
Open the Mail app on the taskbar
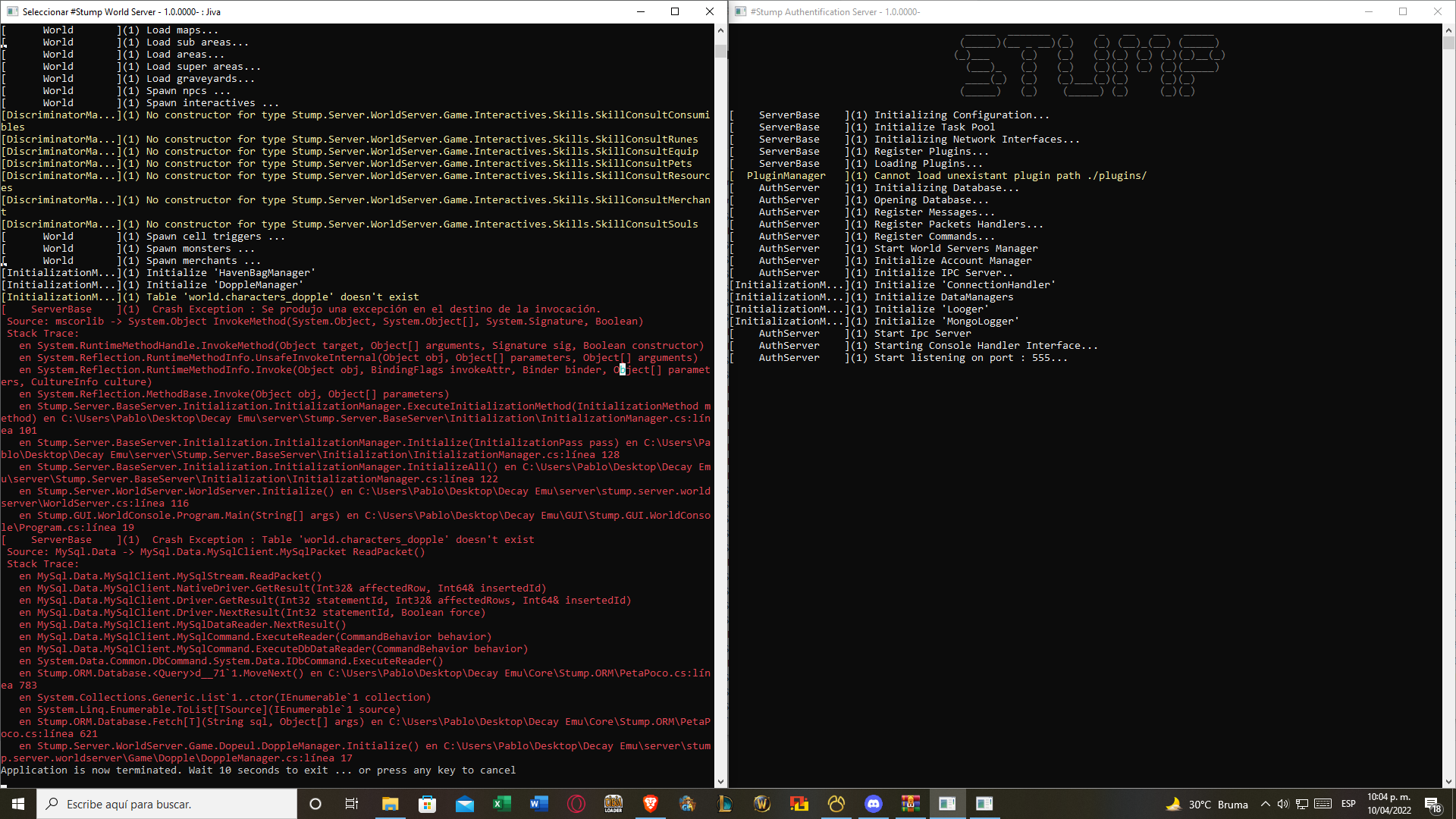pyautogui.click(x=464, y=804)
